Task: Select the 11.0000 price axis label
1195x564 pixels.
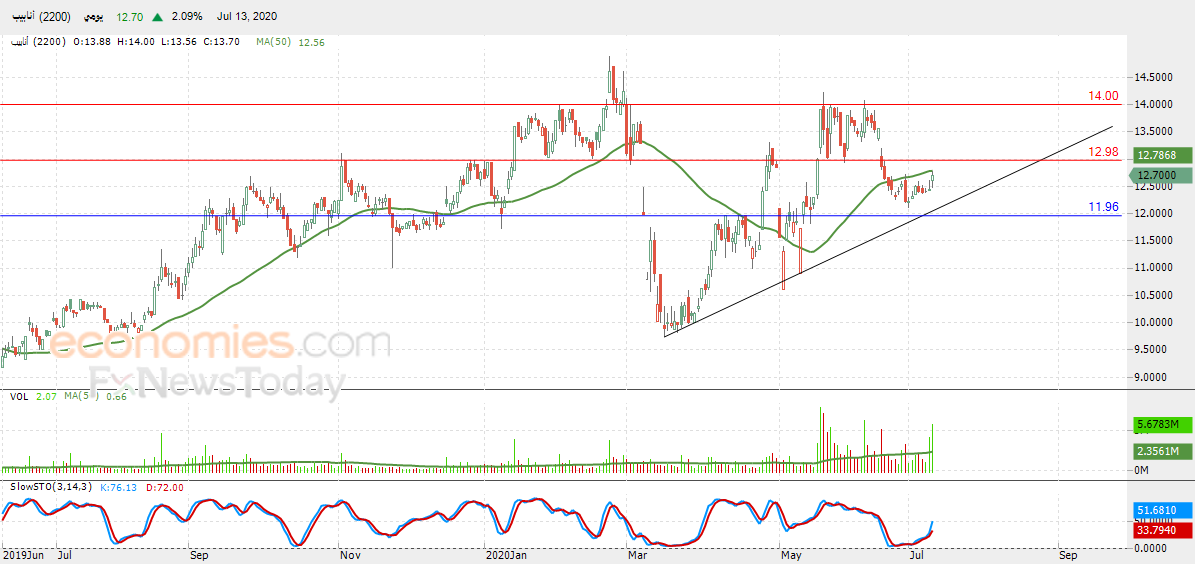Action: (x=1153, y=268)
